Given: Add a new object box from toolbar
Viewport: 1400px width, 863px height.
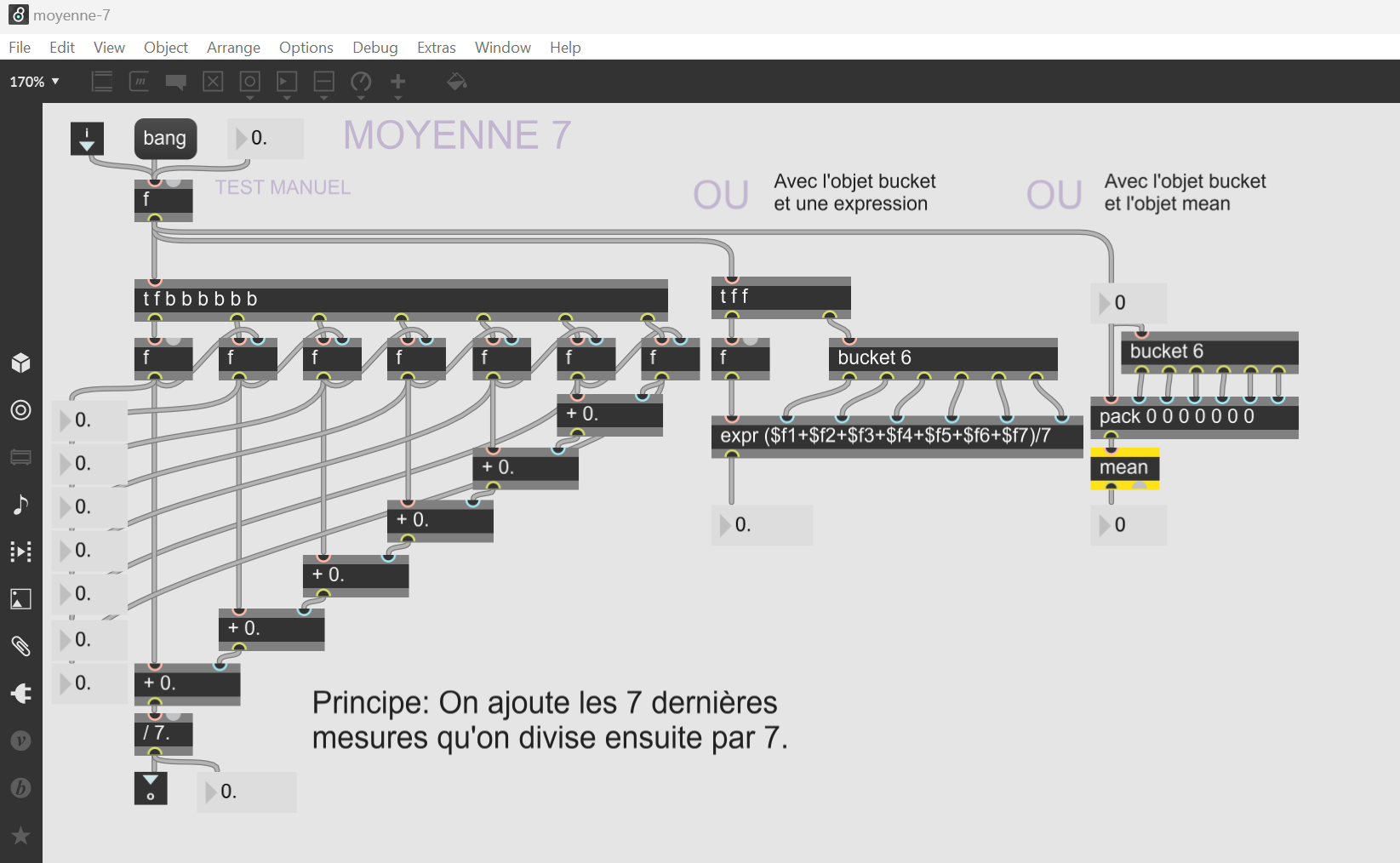Looking at the screenshot, I should (x=102, y=82).
